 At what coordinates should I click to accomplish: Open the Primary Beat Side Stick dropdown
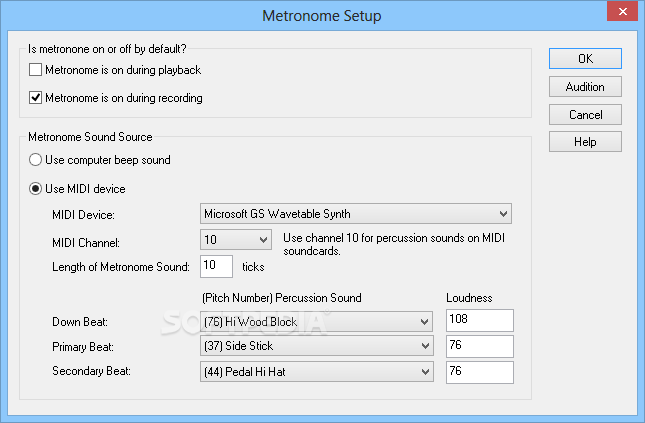(316, 346)
